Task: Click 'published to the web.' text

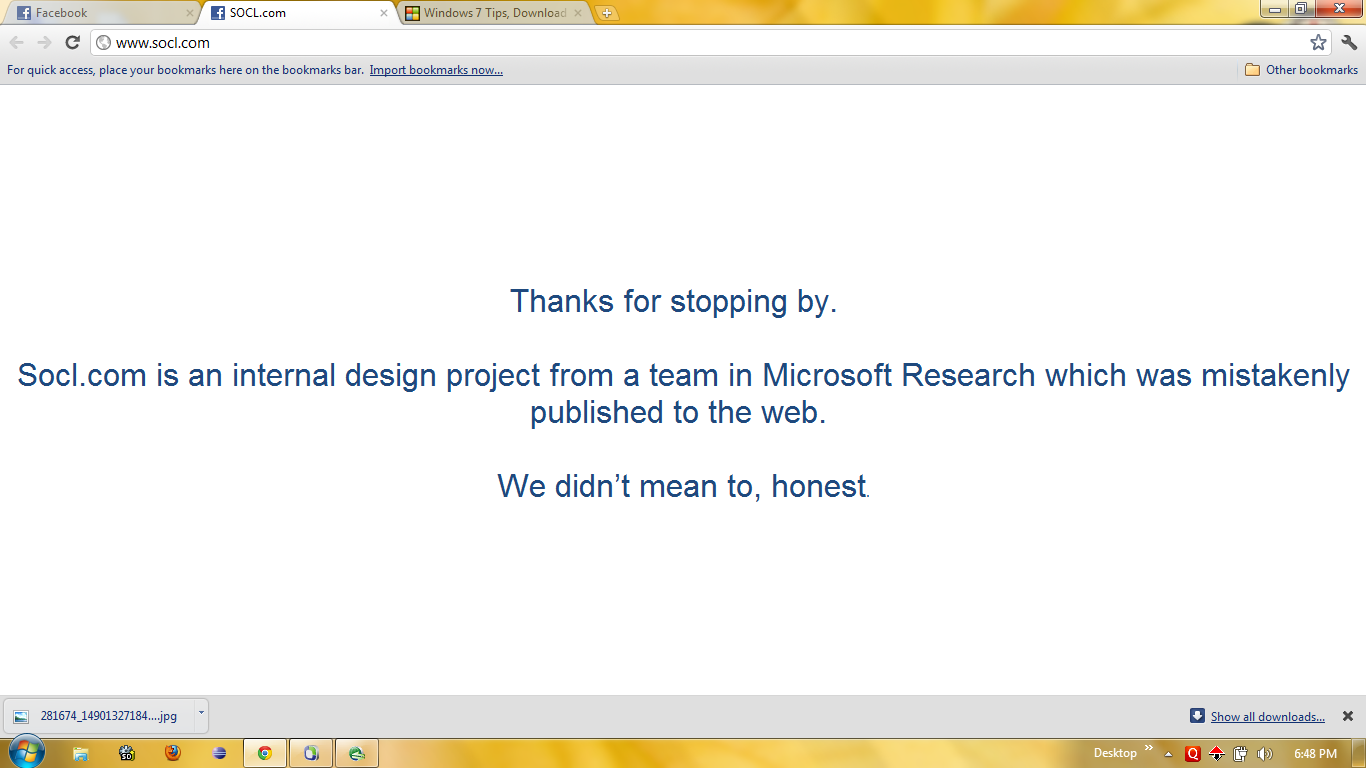Action: tap(678, 412)
